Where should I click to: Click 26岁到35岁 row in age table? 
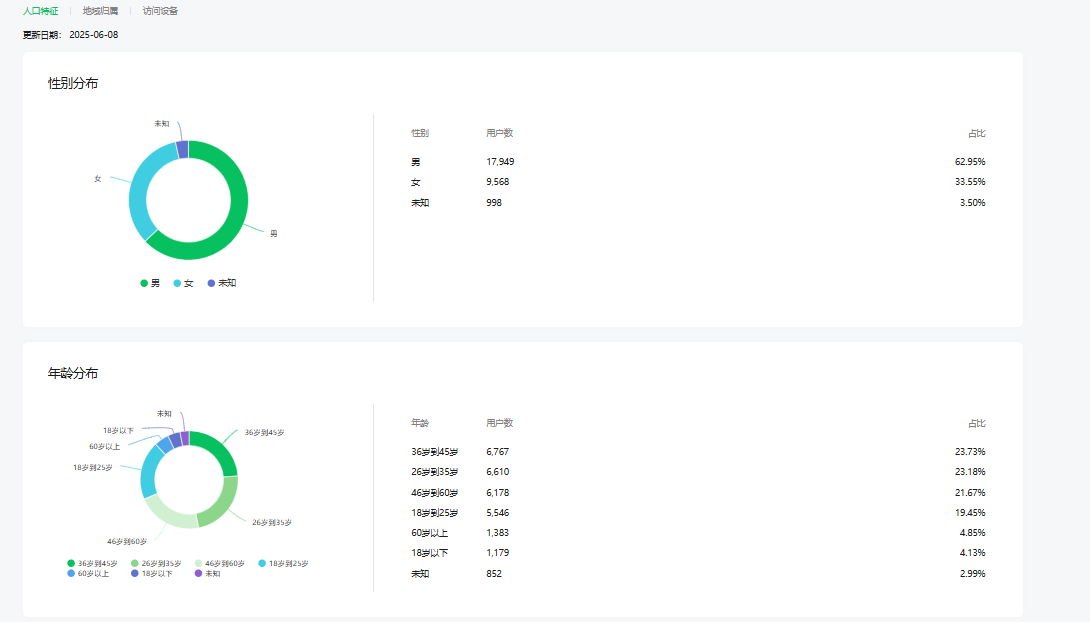point(698,472)
